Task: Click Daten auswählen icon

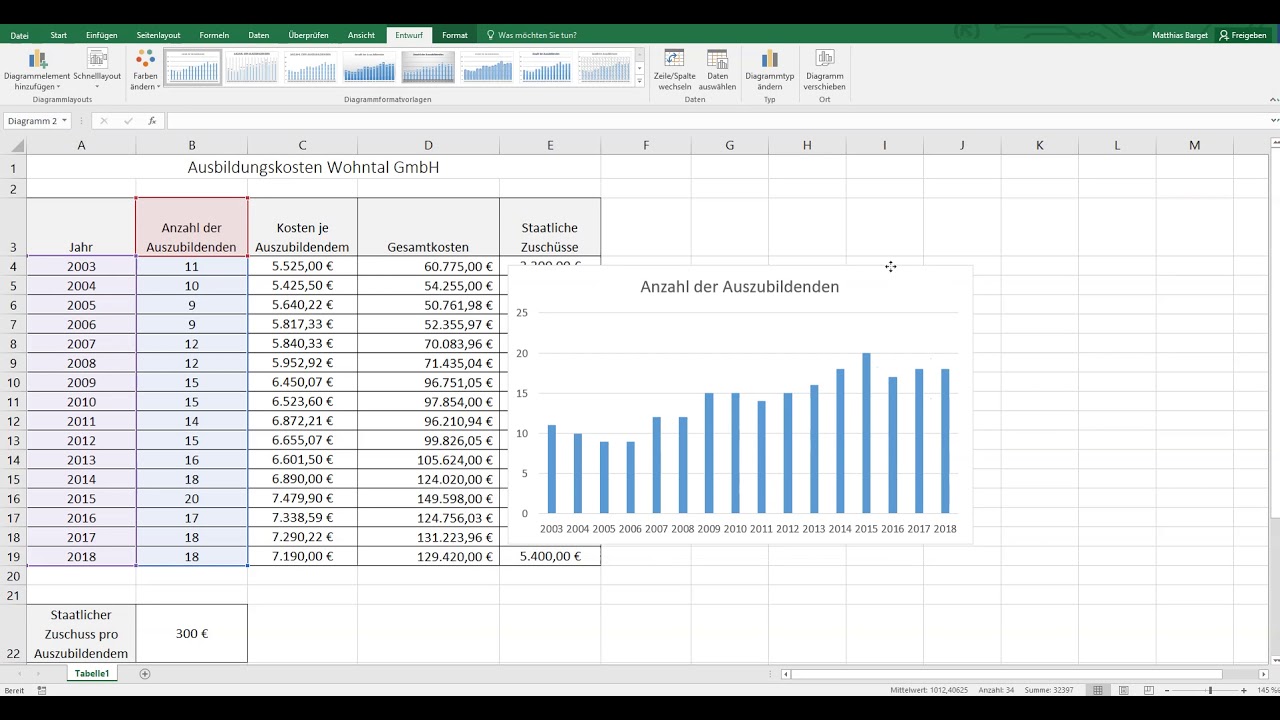Action: tap(717, 70)
